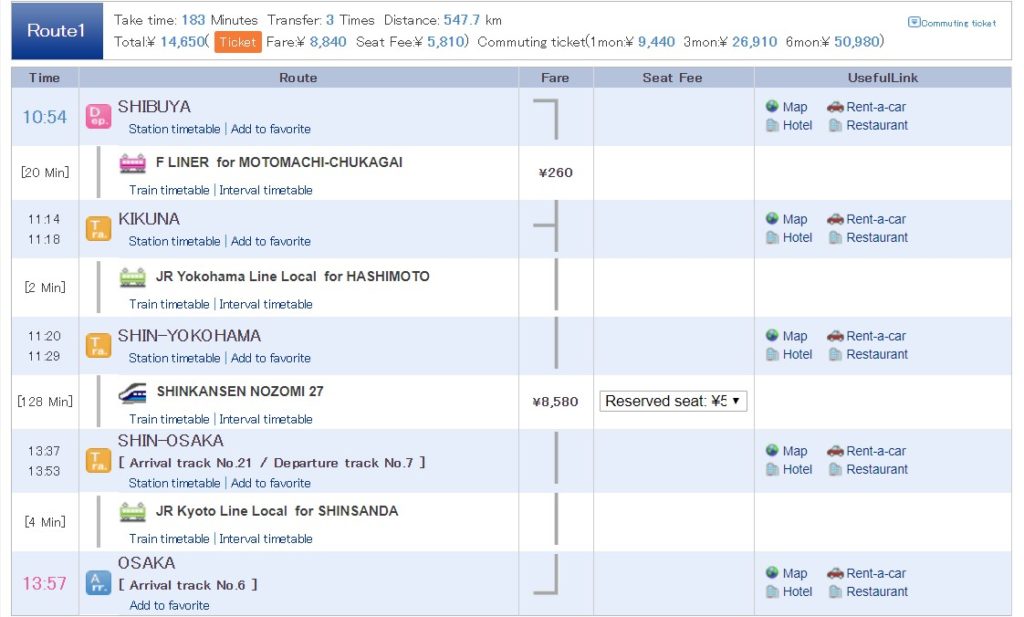
Task: Select the Route1 label tab
Action: coord(56,31)
